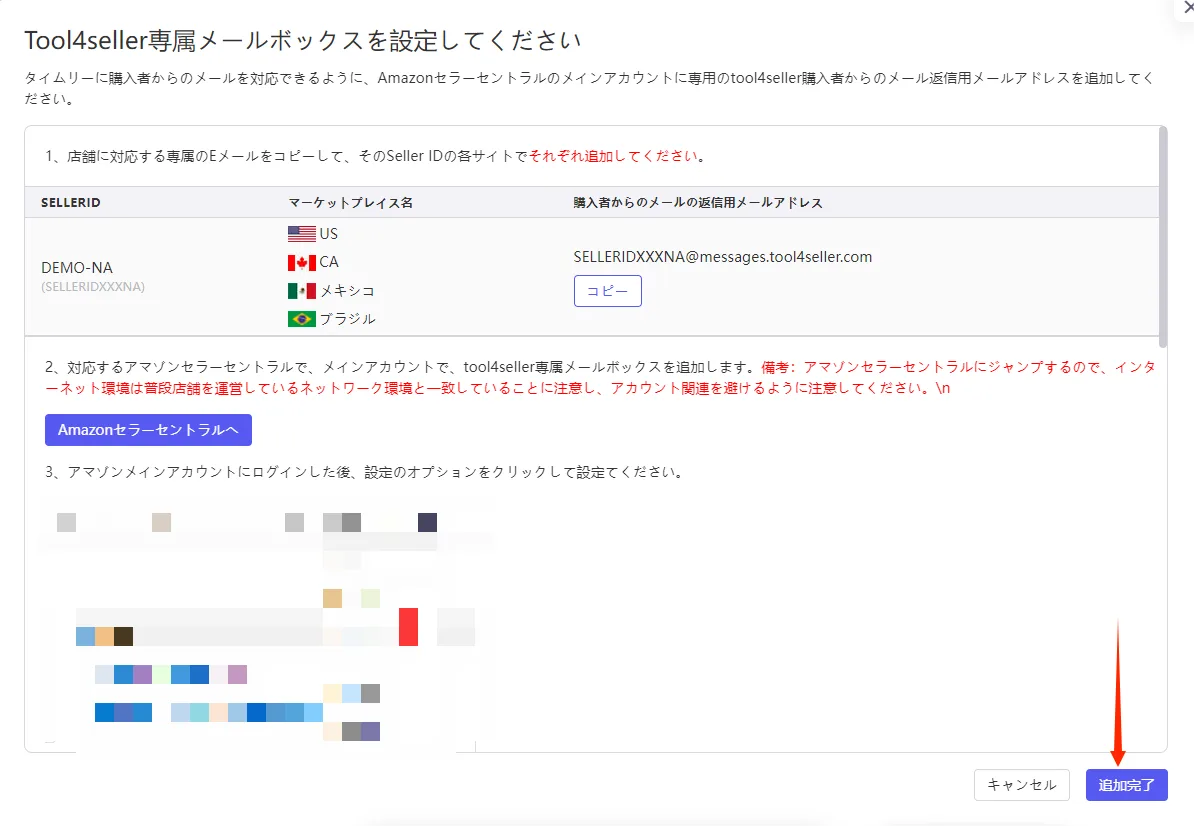Click the DEMO-NA seller name

point(77,268)
